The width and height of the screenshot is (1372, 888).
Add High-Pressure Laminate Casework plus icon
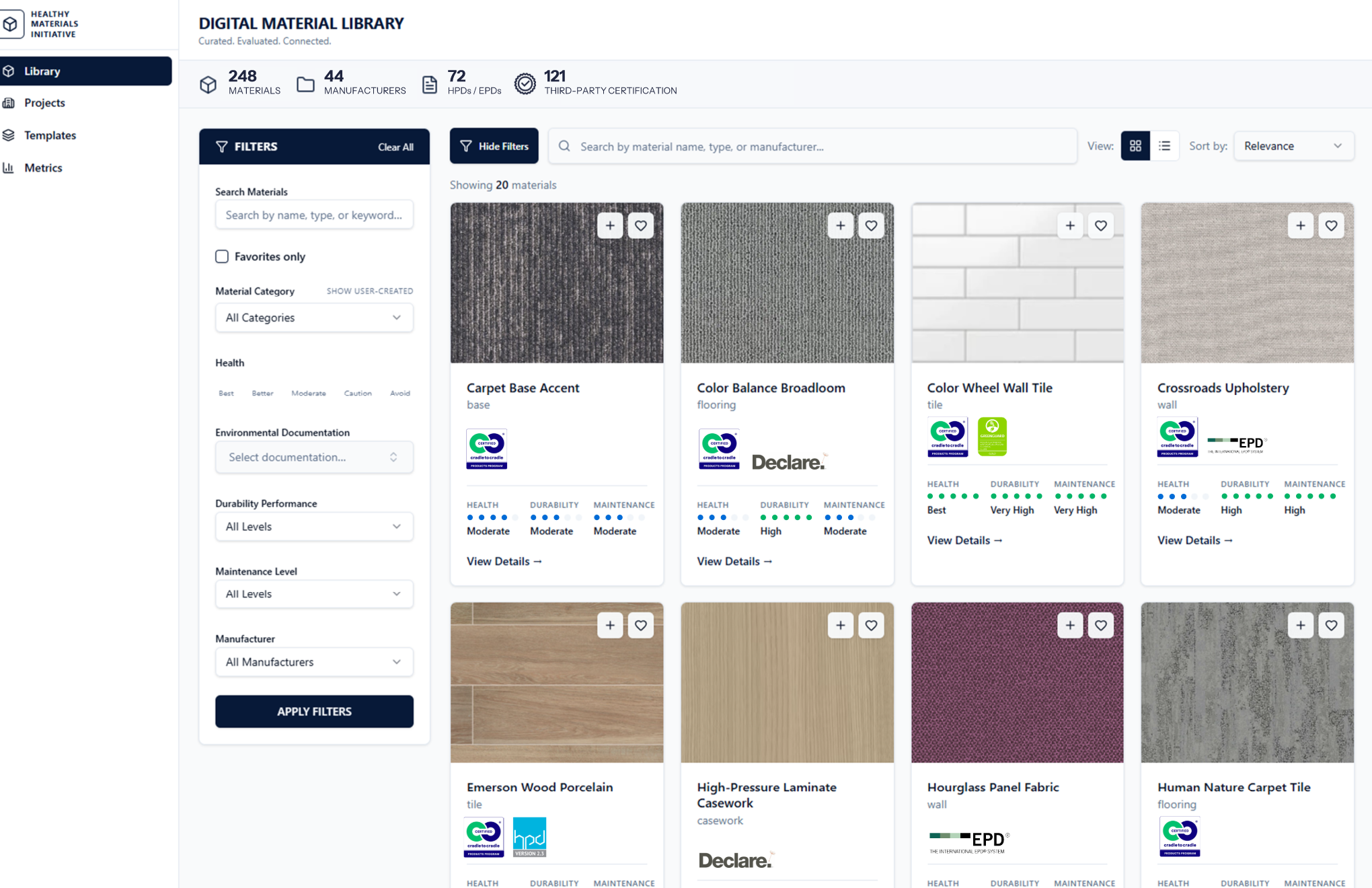point(841,625)
